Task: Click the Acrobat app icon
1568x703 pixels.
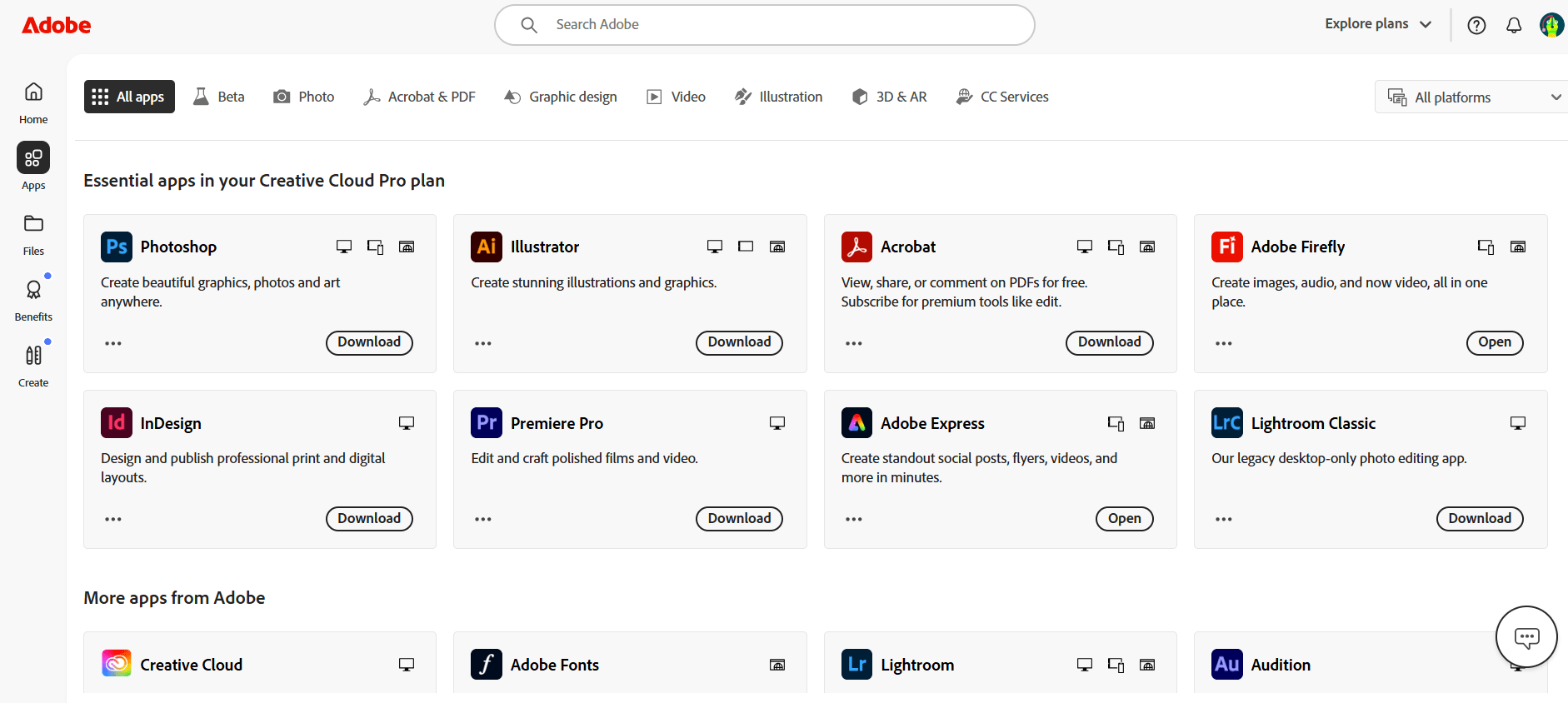Action: click(x=856, y=247)
